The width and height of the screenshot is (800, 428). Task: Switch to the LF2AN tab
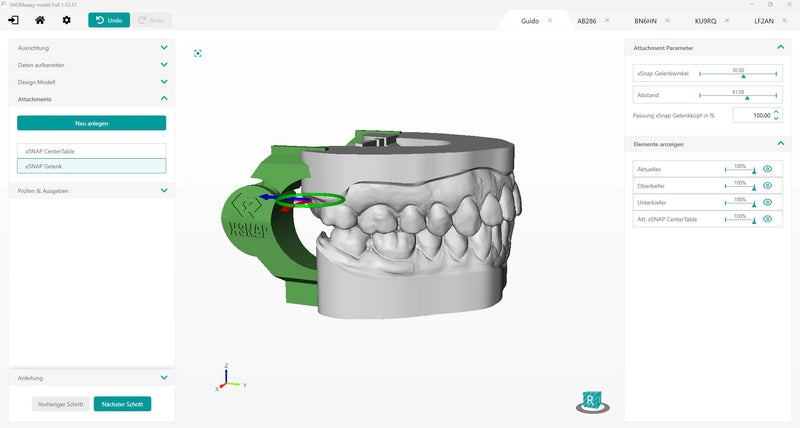tap(764, 21)
